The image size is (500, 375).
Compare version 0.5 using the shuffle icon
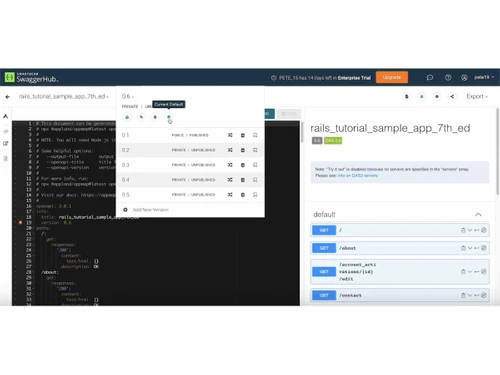[x=230, y=195]
